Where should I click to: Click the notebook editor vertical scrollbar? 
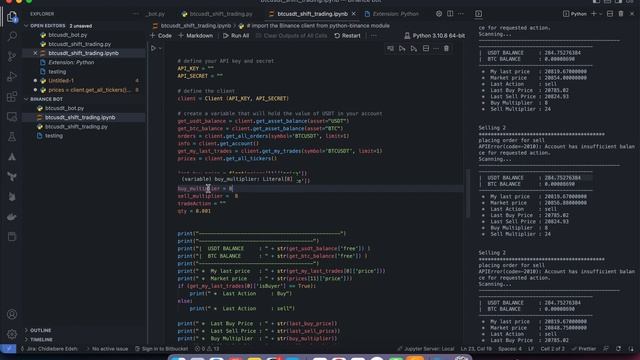(x=468, y=193)
